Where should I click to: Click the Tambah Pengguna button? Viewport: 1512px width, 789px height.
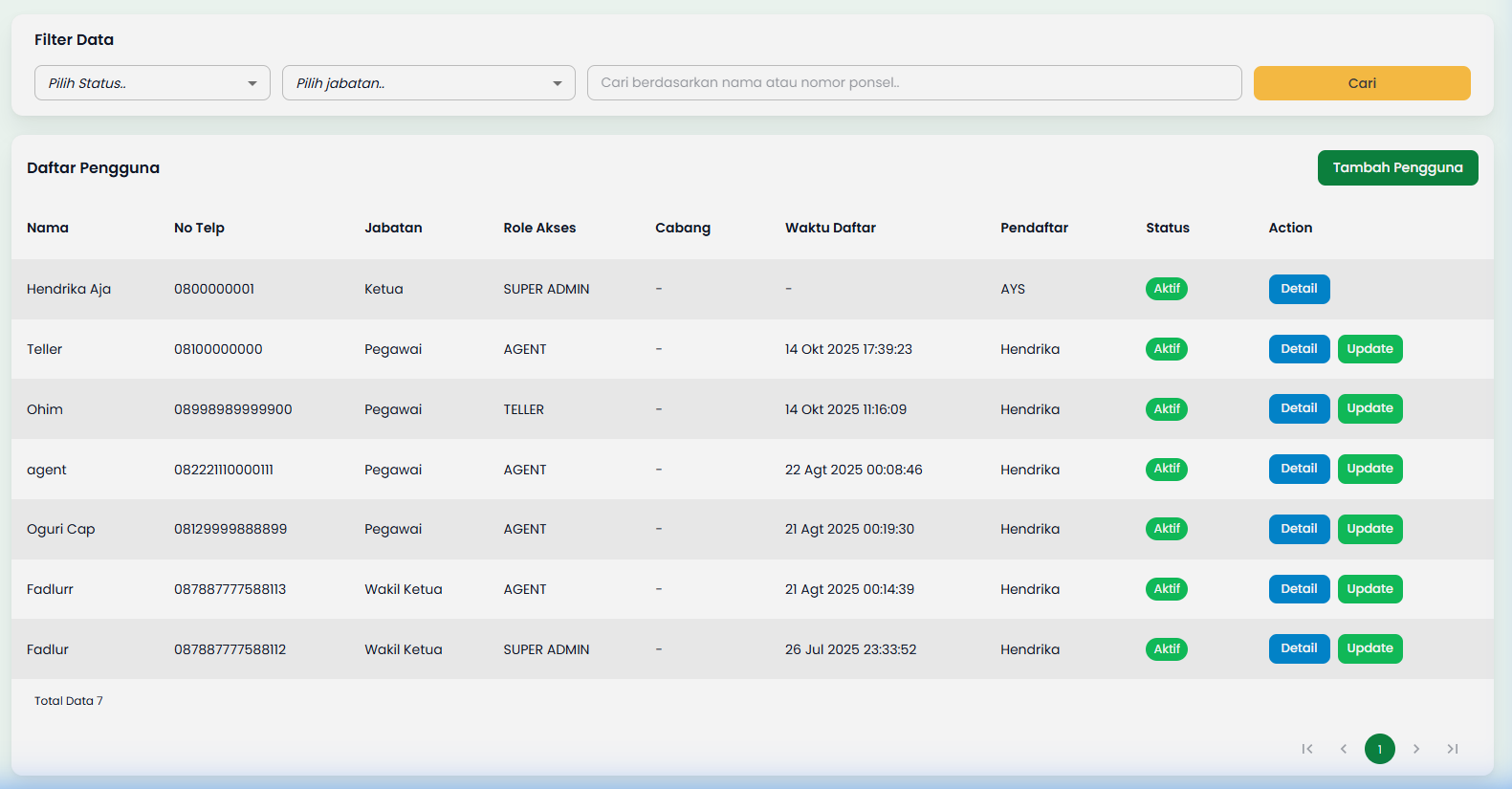click(x=1397, y=167)
